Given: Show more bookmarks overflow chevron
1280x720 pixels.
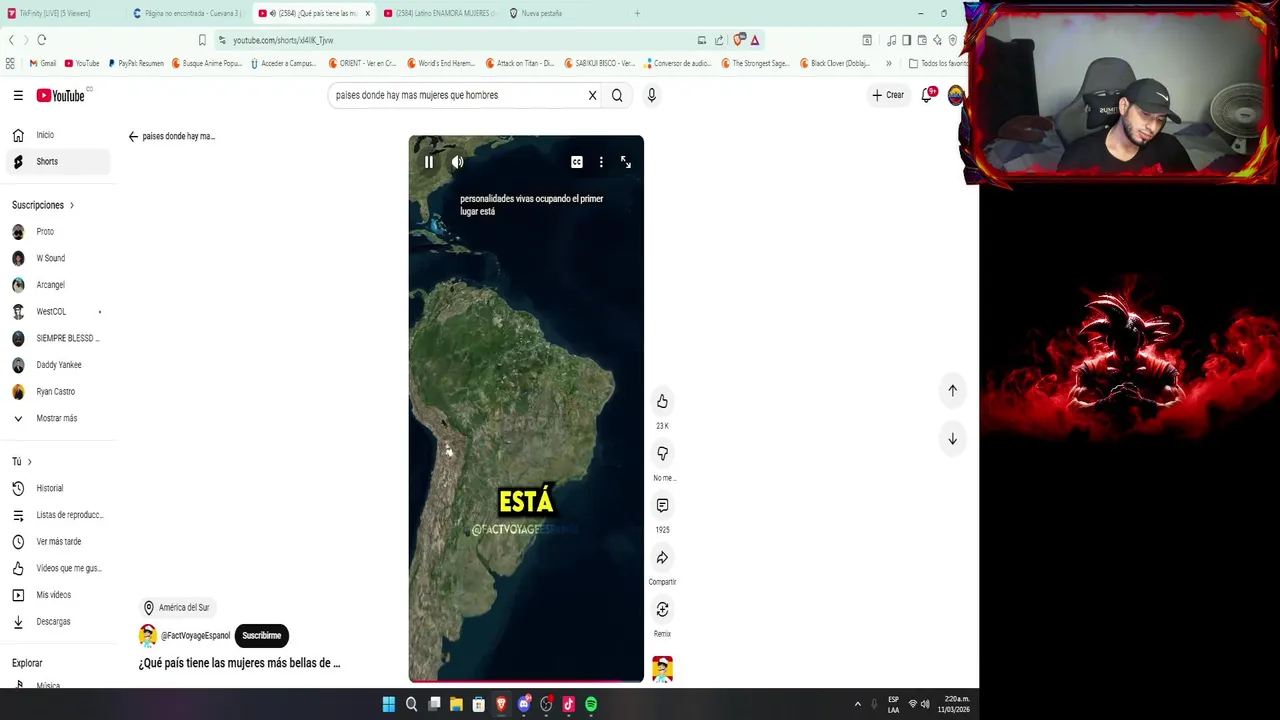Looking at the screenshot, I should tap(889, 63).
